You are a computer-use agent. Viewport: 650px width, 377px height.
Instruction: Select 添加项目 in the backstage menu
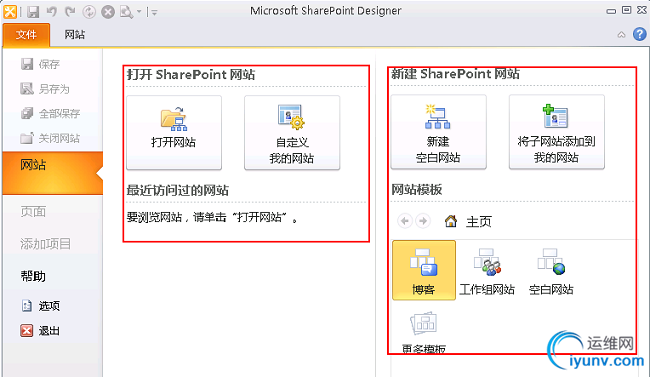click(x=45, y=244)
